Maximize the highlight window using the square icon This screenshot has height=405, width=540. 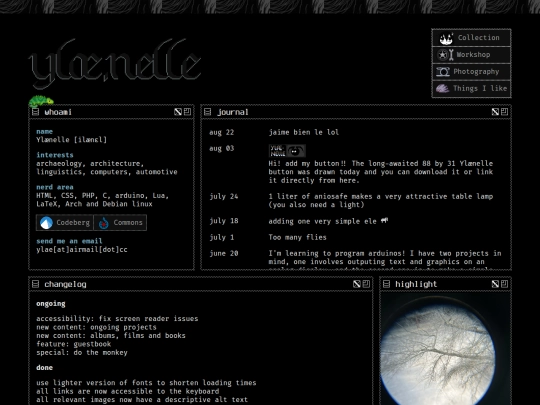coord(504,284)
